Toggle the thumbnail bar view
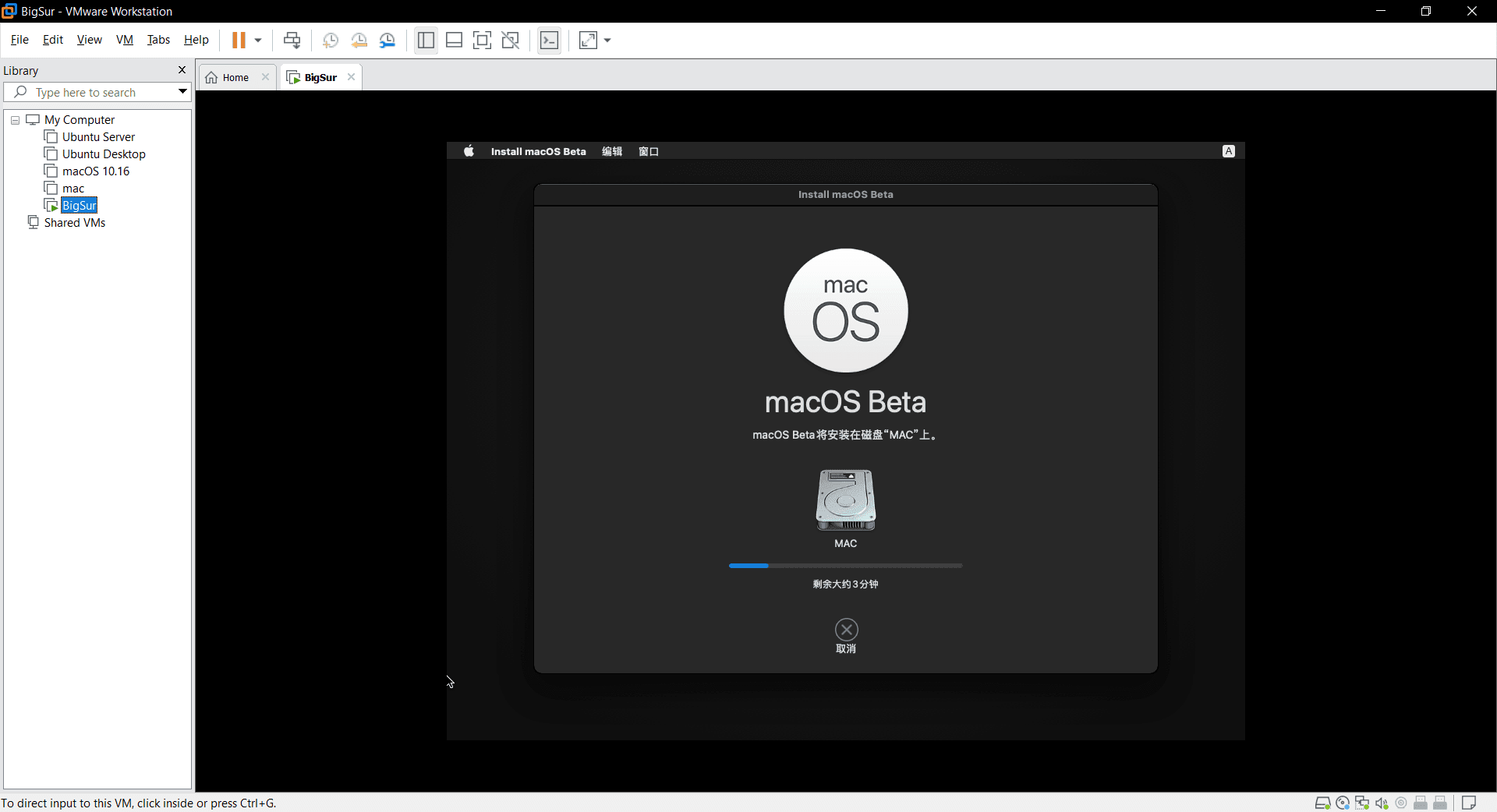This screenshot has height=812, width=1497. point(455,41)
